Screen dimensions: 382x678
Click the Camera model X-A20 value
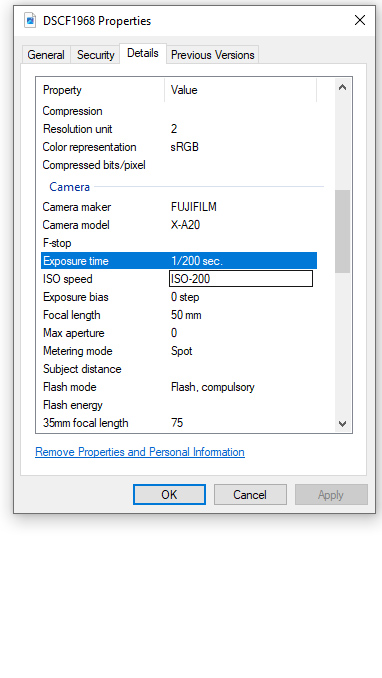tap(186, 225)
